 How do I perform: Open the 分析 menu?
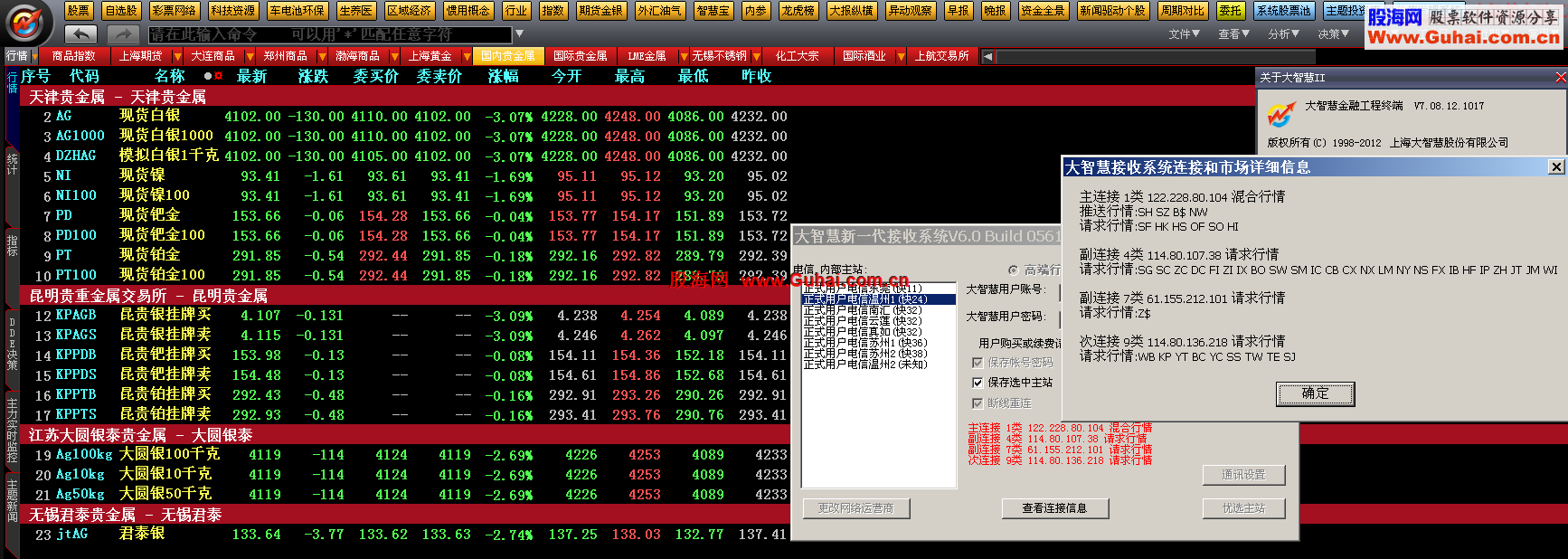coord(1284,34)
